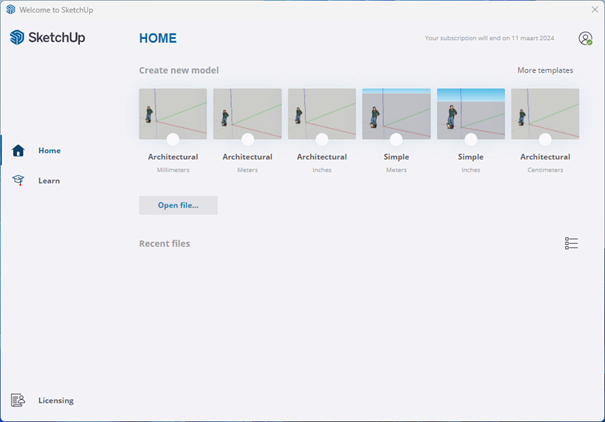The width and height of the screenshot is (605, 422).
Task: Select the Simple Inches template thumbnail
Action: (471, 111)
